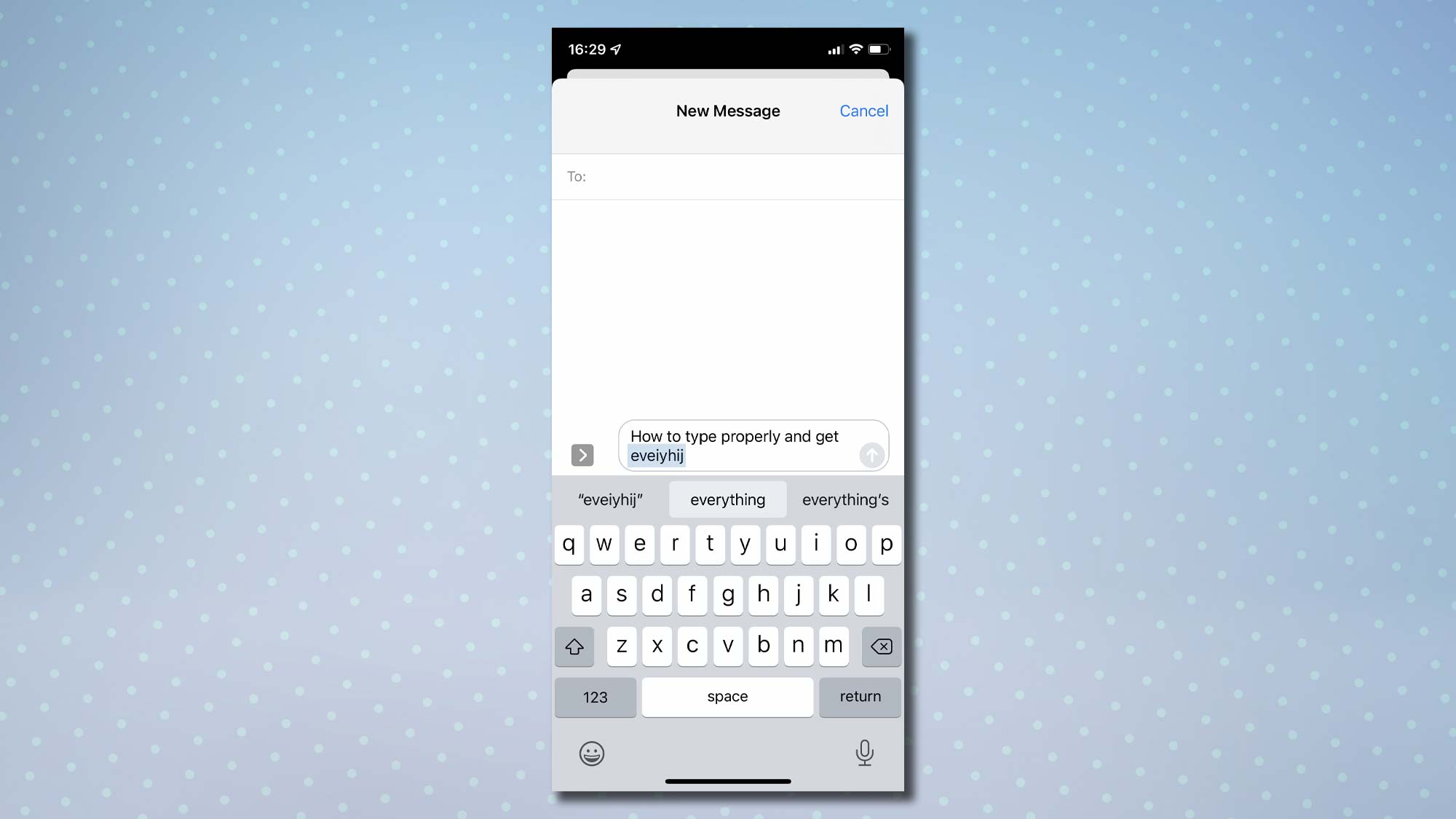
Task: Enable numeric/symbol keyboard view
Action: pos(594,696)
